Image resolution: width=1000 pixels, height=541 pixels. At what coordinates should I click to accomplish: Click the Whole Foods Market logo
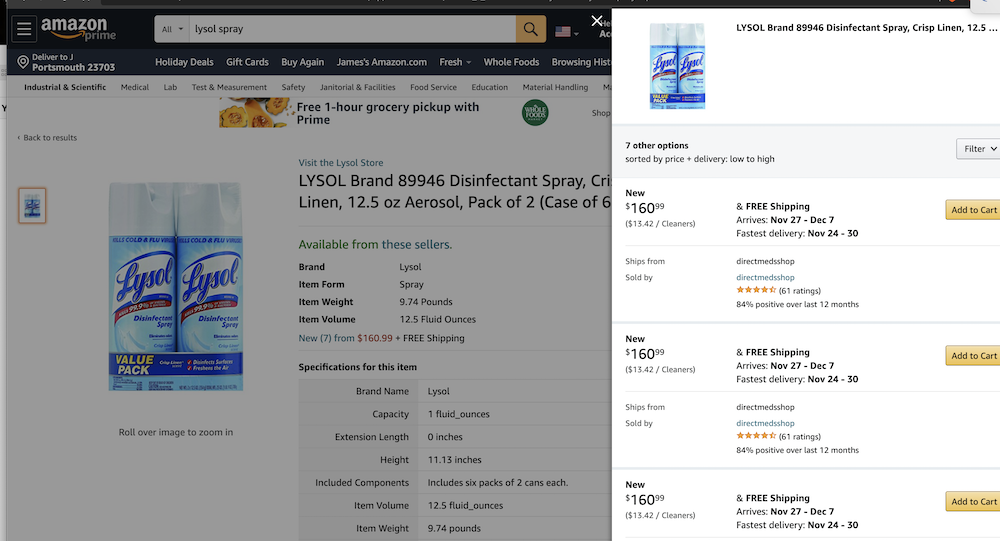point(535,113)
